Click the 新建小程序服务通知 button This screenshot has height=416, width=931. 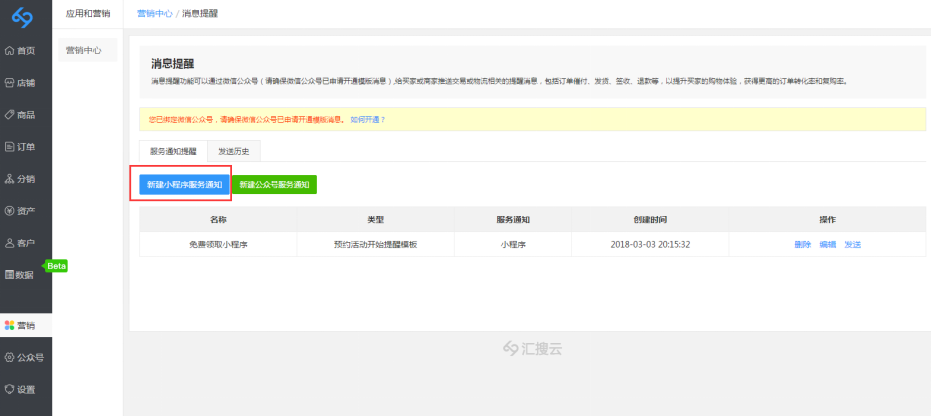184,185
